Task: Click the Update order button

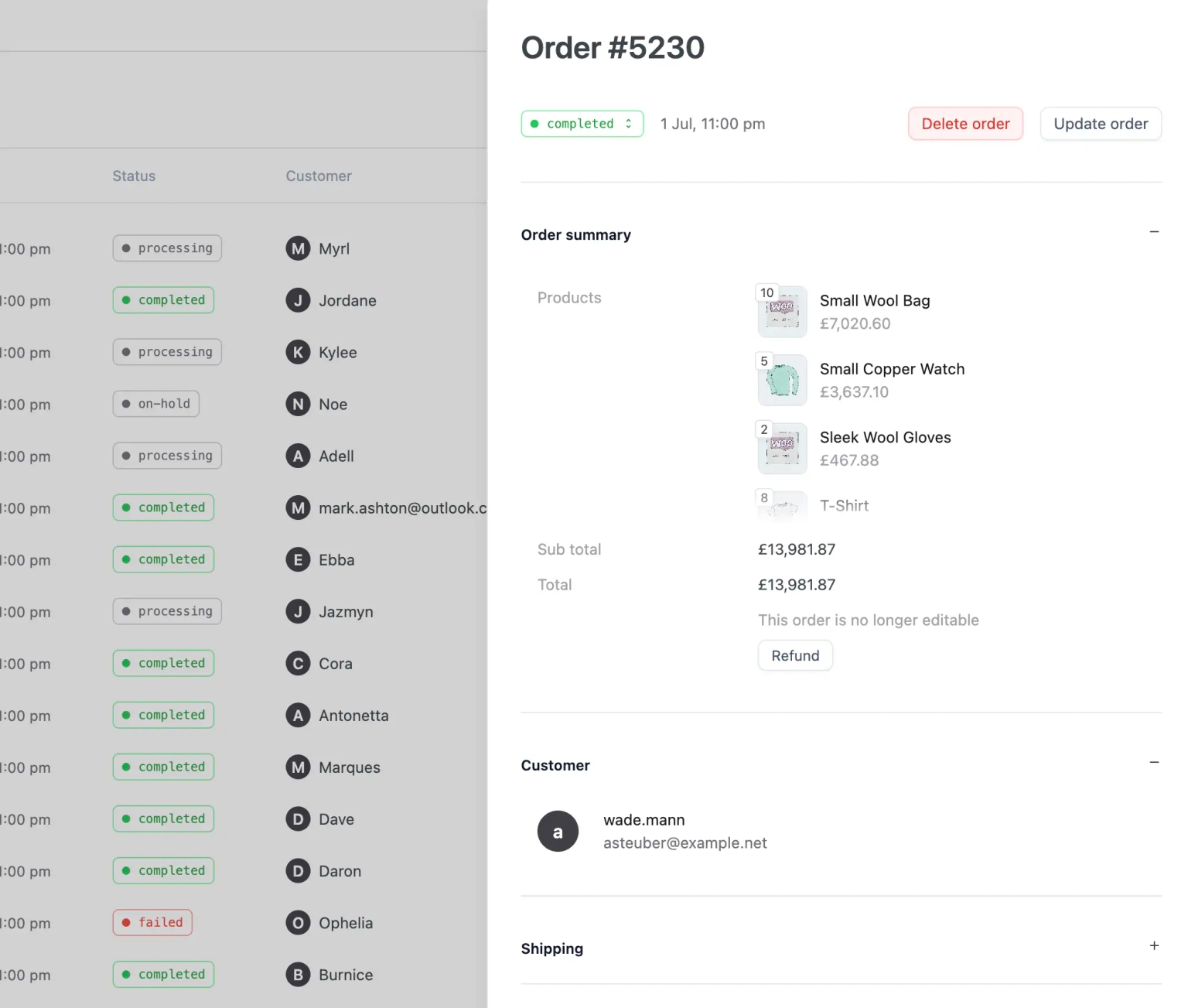Action: pos(1101,124)
